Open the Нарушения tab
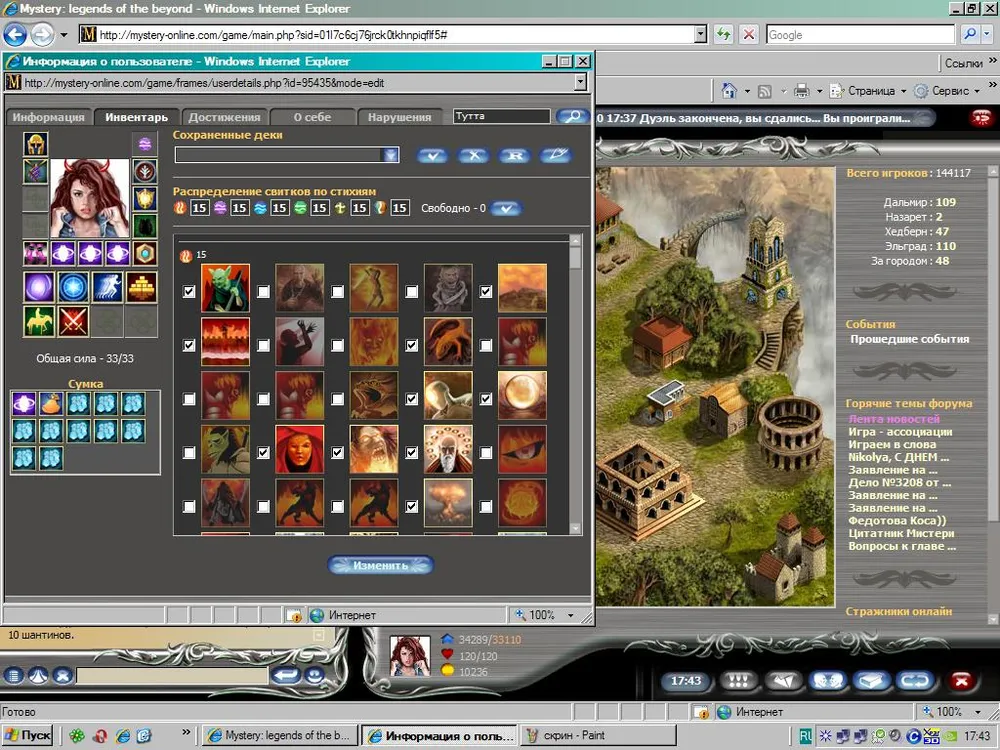The image size is (1000, 750). [399, 117]
